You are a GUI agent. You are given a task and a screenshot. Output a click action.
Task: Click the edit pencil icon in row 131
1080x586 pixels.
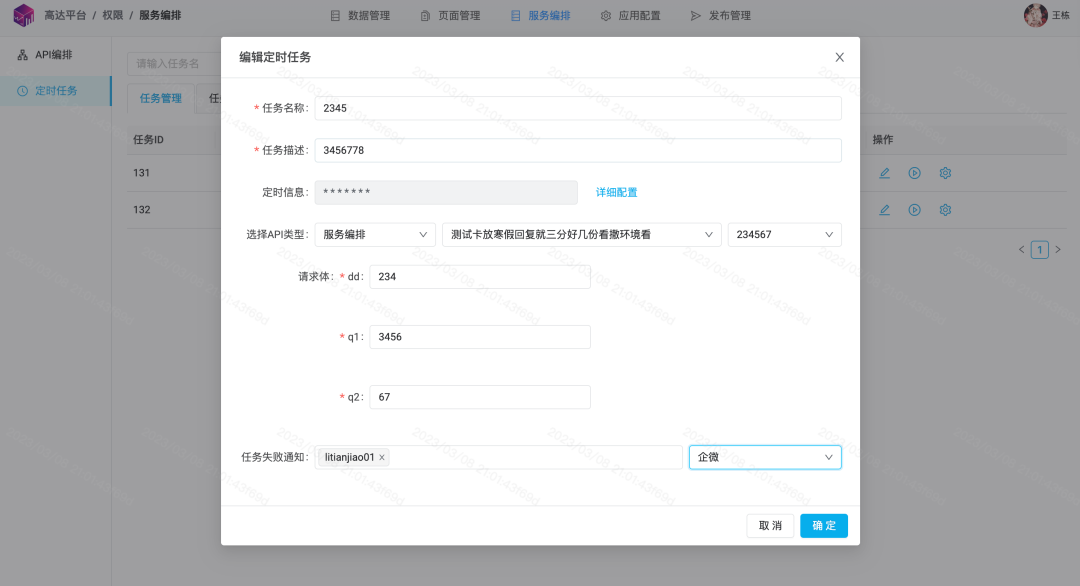click(884, 173)
